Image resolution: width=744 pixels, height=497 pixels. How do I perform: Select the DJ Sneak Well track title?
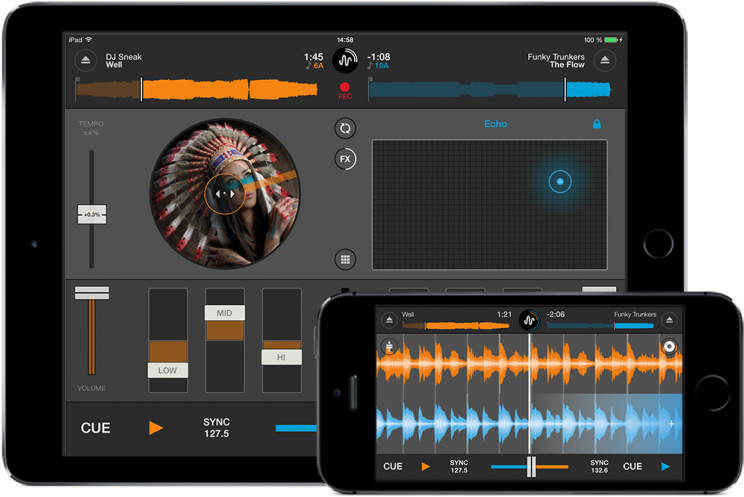pos(123,60)
